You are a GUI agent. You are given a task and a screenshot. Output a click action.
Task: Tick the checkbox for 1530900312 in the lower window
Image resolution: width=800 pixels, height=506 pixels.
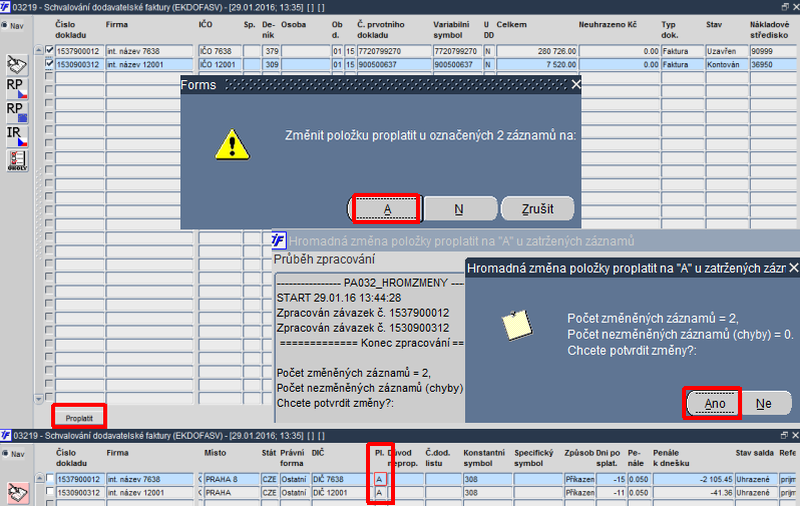[x=49, y=492]
